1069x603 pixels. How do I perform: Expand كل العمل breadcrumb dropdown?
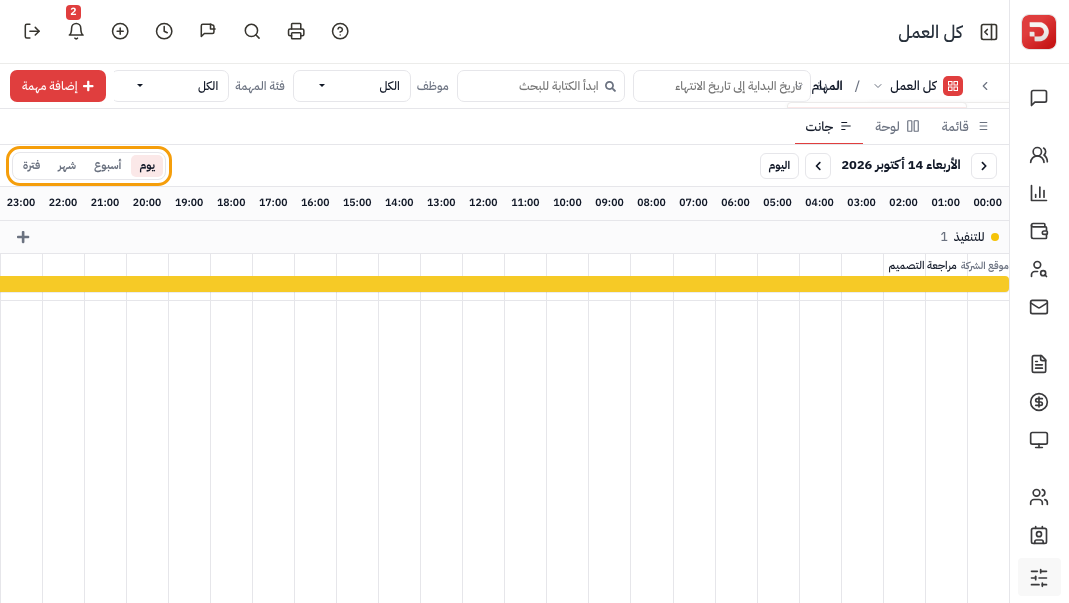[877, 86]
